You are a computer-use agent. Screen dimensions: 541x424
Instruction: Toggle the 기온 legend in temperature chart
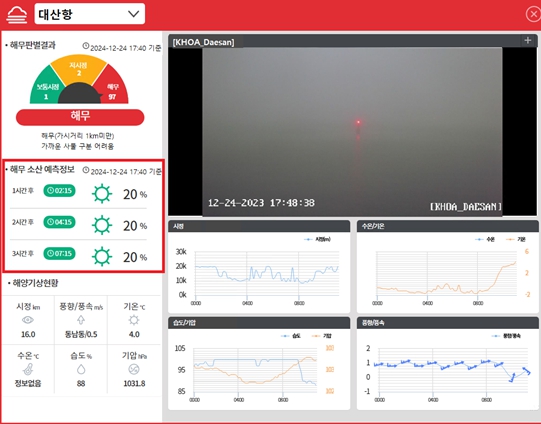pyautogui.click(x=517, y=239)
